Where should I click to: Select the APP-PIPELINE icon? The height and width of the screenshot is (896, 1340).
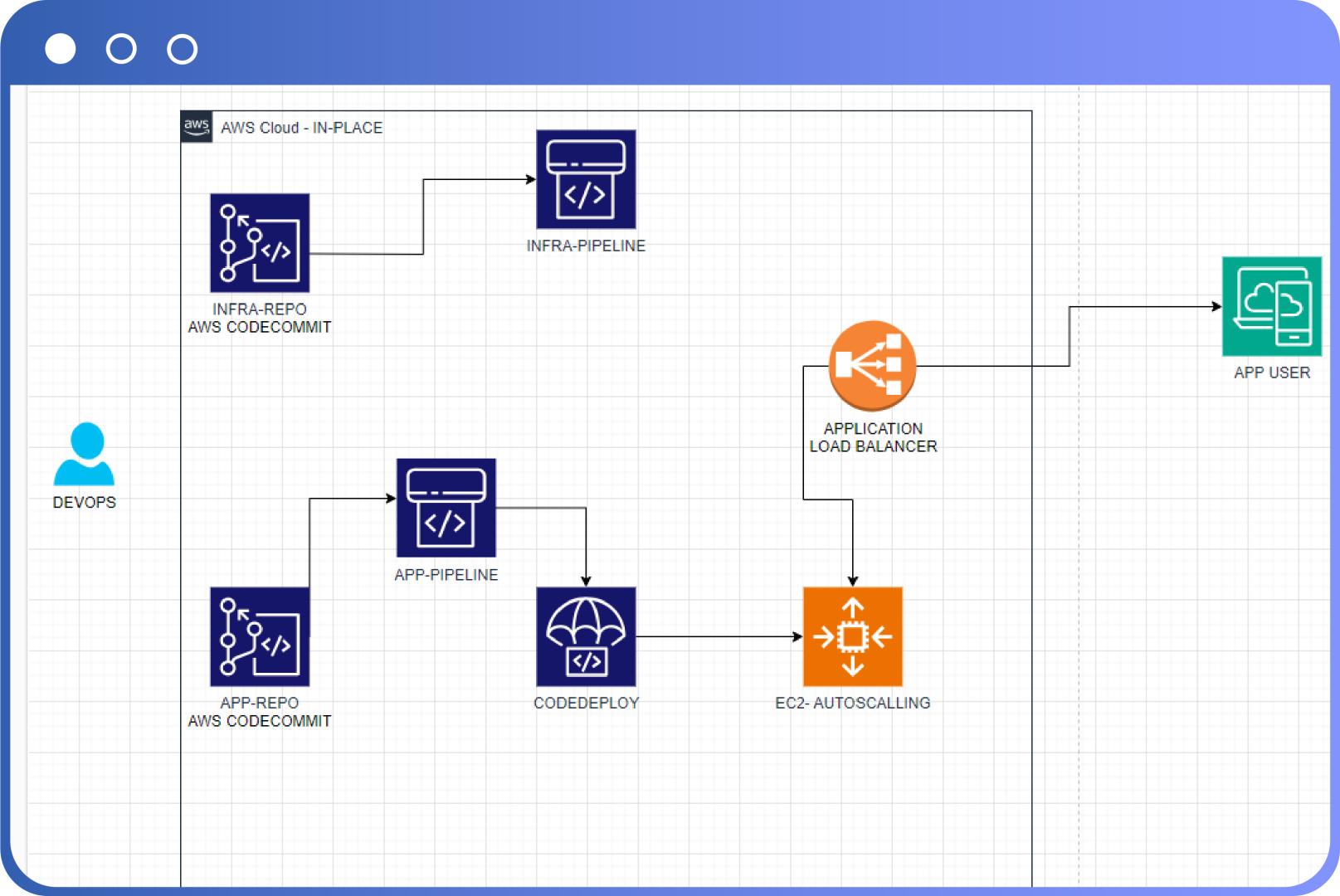pyautogui.click(x=446, y=508)
